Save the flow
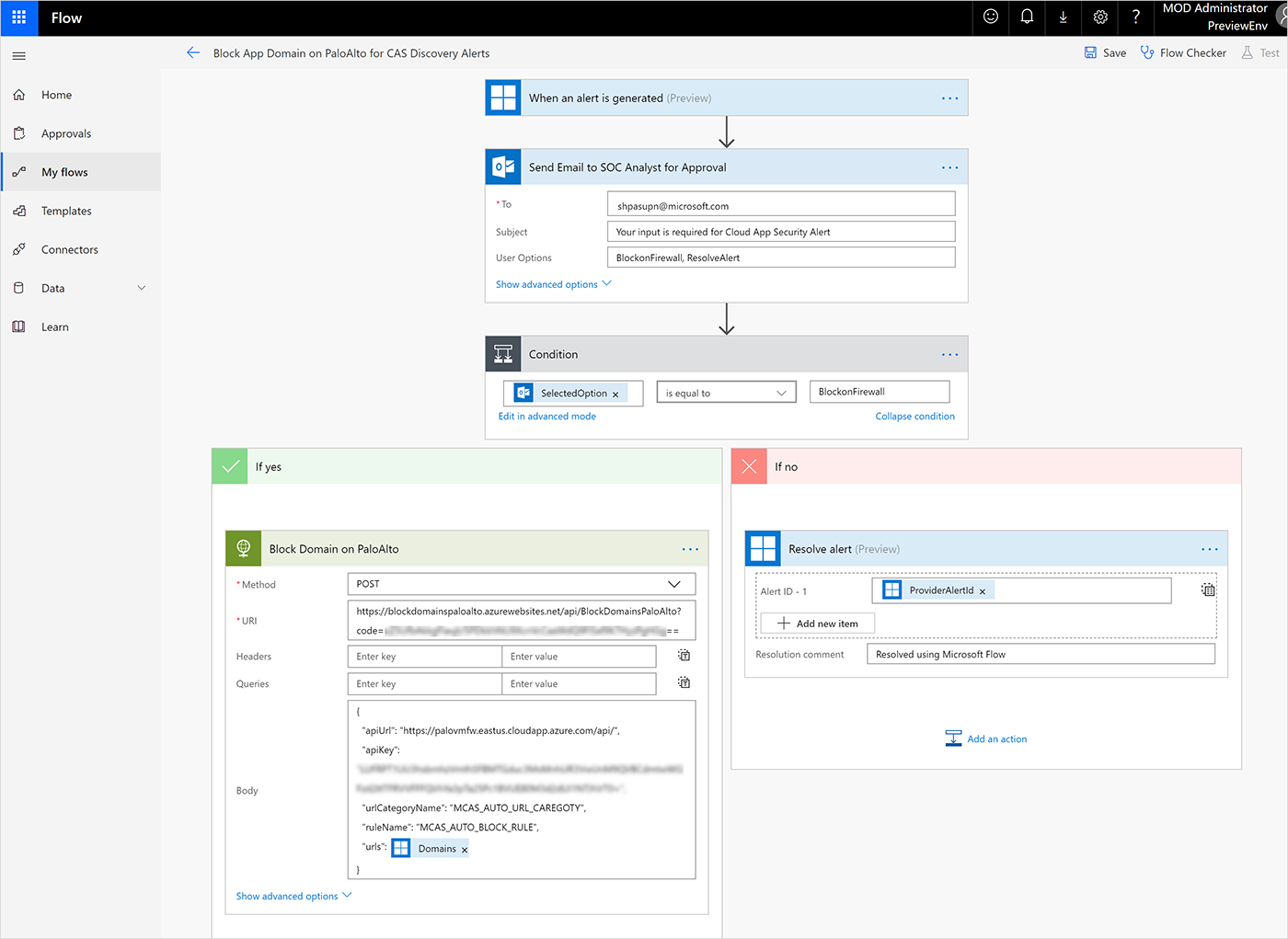The width and height of the screenshot is (1288, 939). coord(1104,52)
